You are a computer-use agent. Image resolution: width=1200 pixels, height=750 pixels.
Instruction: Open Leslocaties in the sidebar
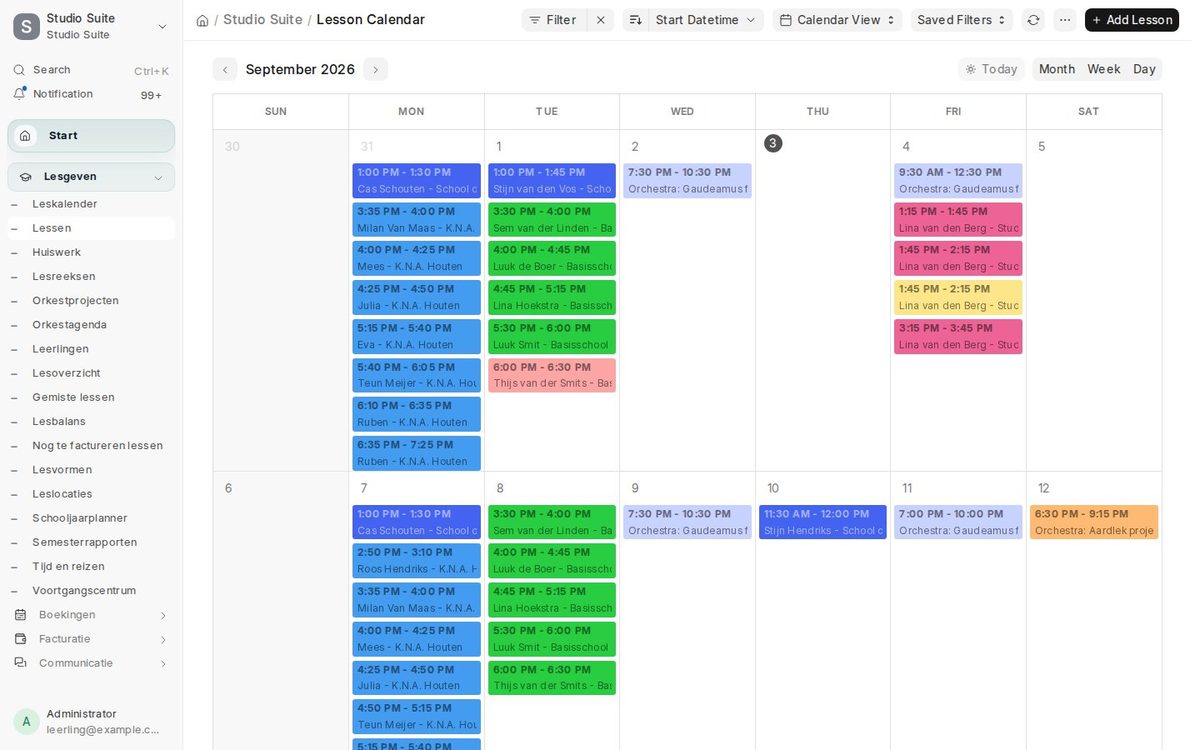91,494
